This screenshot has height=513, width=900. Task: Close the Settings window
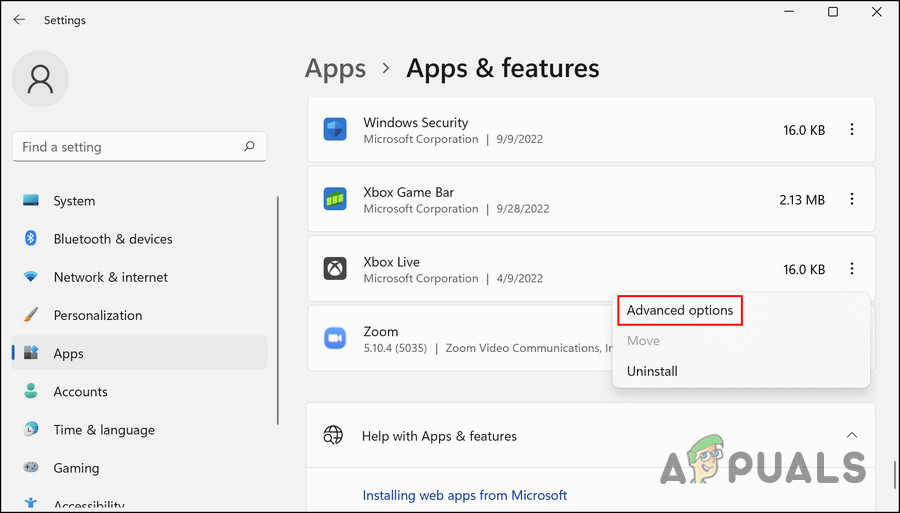pyautogui.click(x=876, y=11)
